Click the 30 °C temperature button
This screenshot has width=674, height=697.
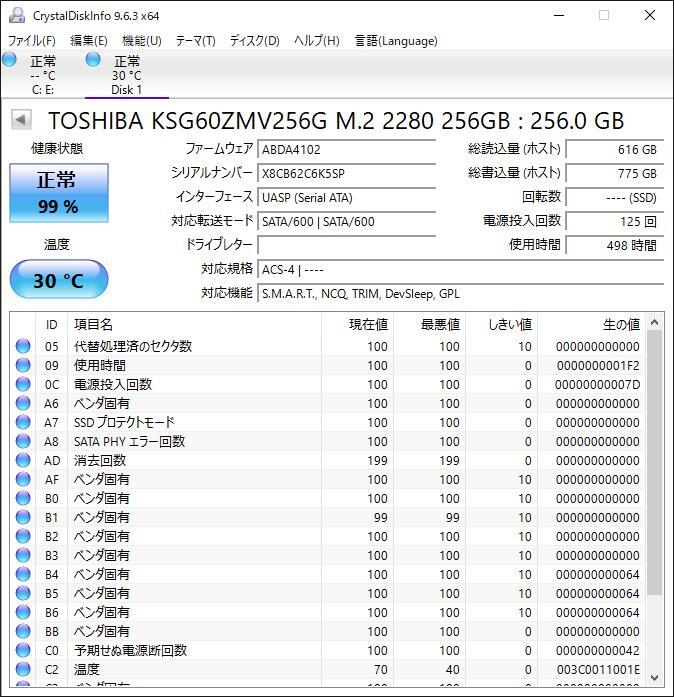point(59,280)
